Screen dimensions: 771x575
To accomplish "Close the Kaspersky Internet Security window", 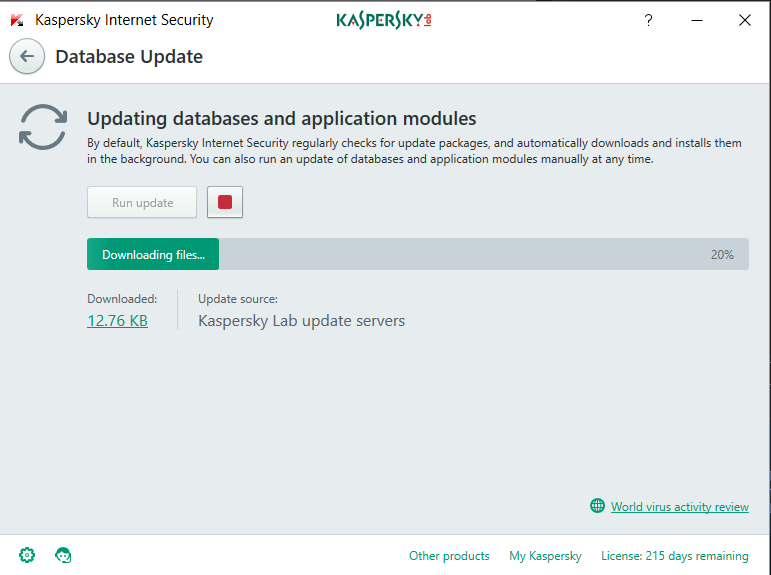I will [744, 20].
